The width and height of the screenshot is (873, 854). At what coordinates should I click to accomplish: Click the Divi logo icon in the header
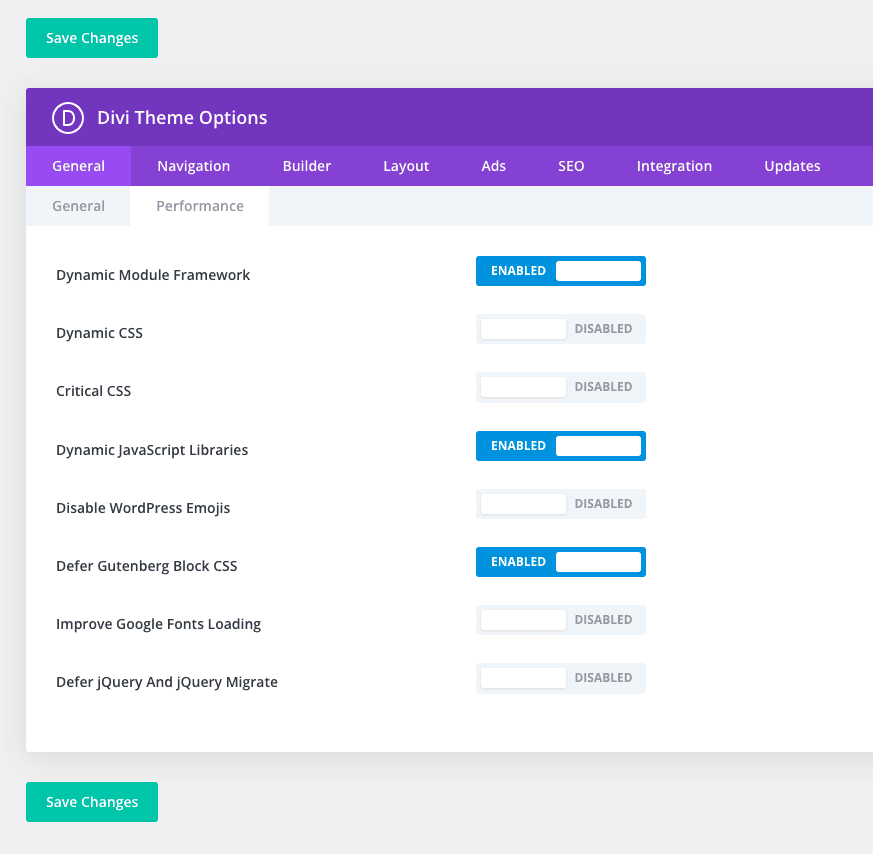click(68, 118)
